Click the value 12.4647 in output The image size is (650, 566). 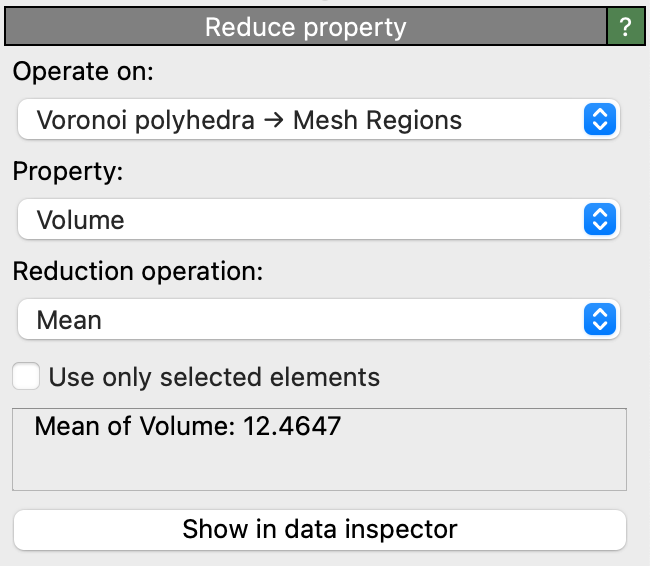[x=290, y=427]
